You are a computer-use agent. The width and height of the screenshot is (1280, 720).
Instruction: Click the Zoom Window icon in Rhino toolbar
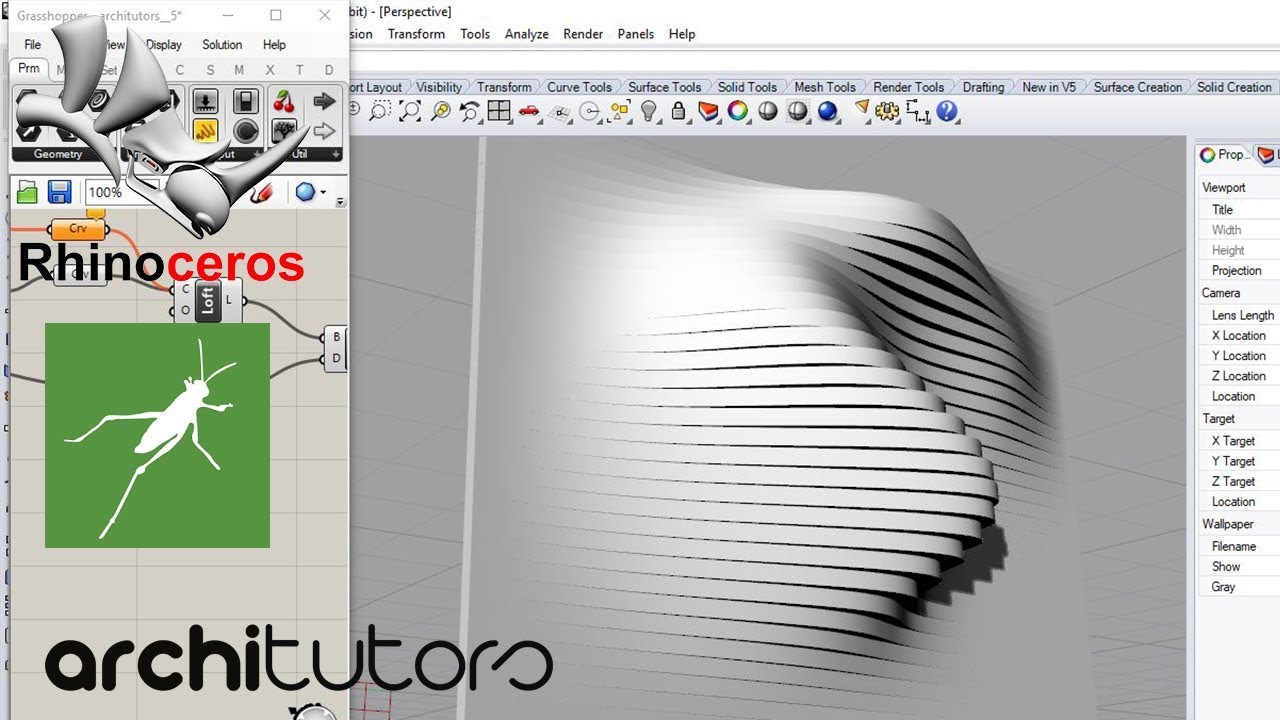[x=380, y=111]
